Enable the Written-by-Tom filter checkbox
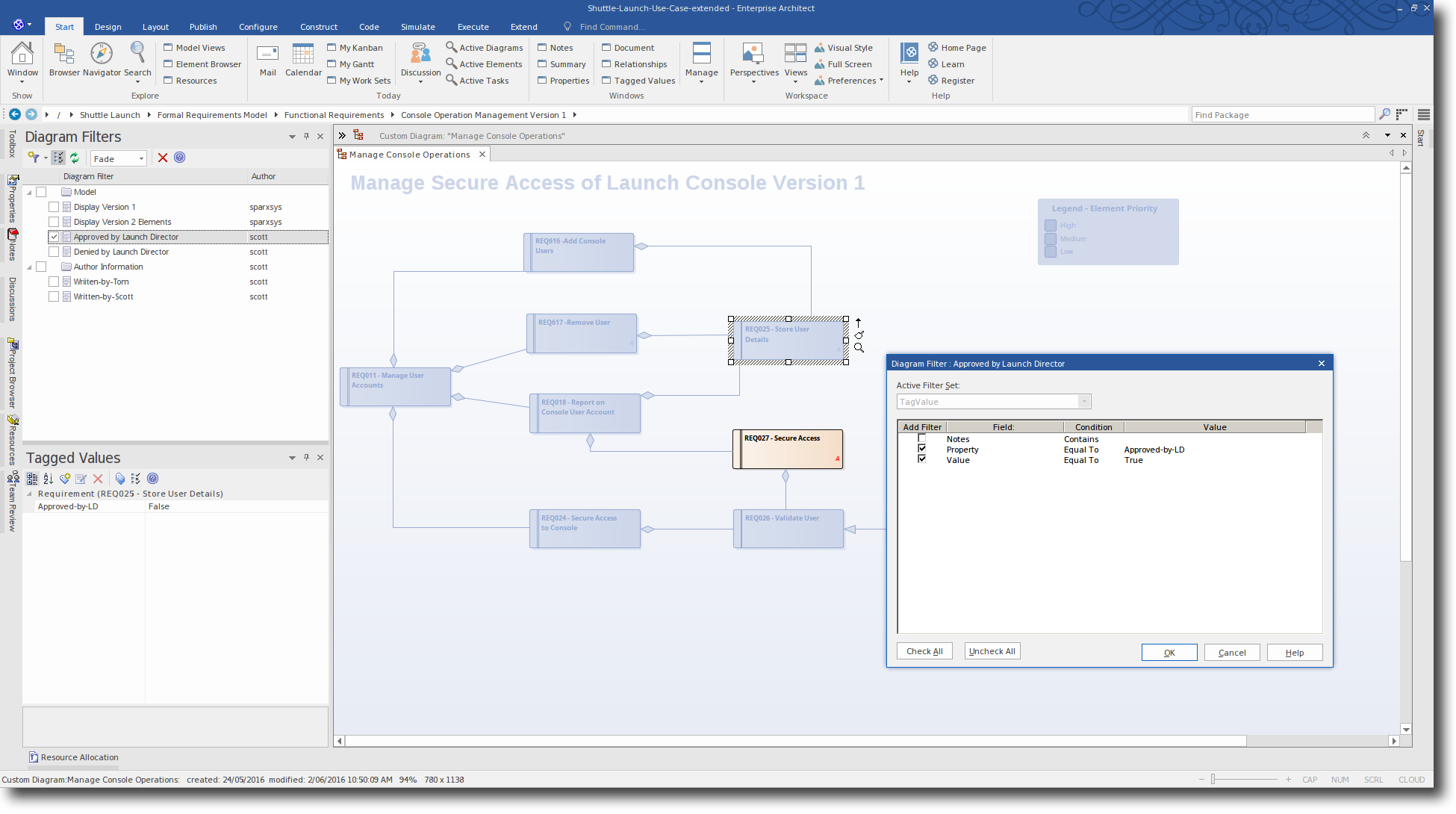The width and height of the screenshot is (1456, 814). (x=54, y=282)
